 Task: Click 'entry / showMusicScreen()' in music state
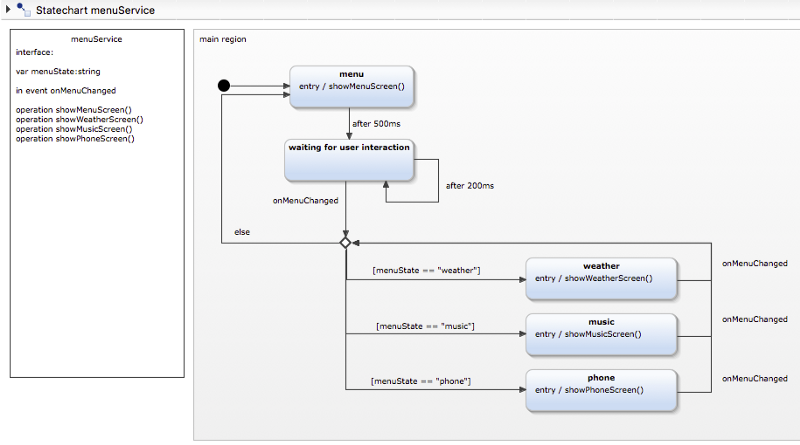click(588, 334)
